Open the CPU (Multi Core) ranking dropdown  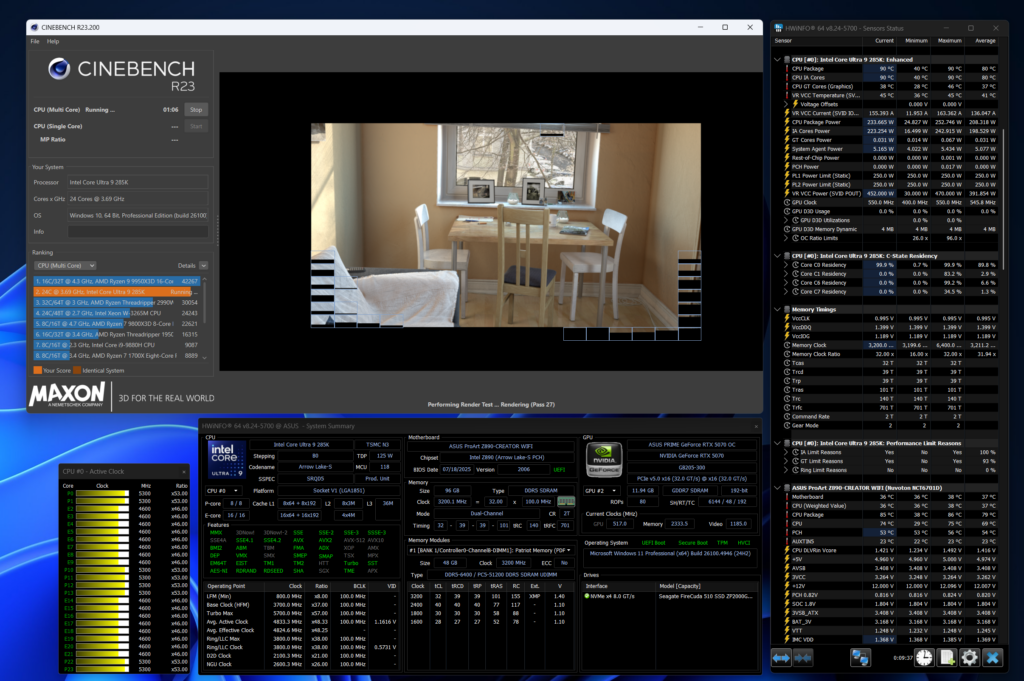[x=65, y=266]
